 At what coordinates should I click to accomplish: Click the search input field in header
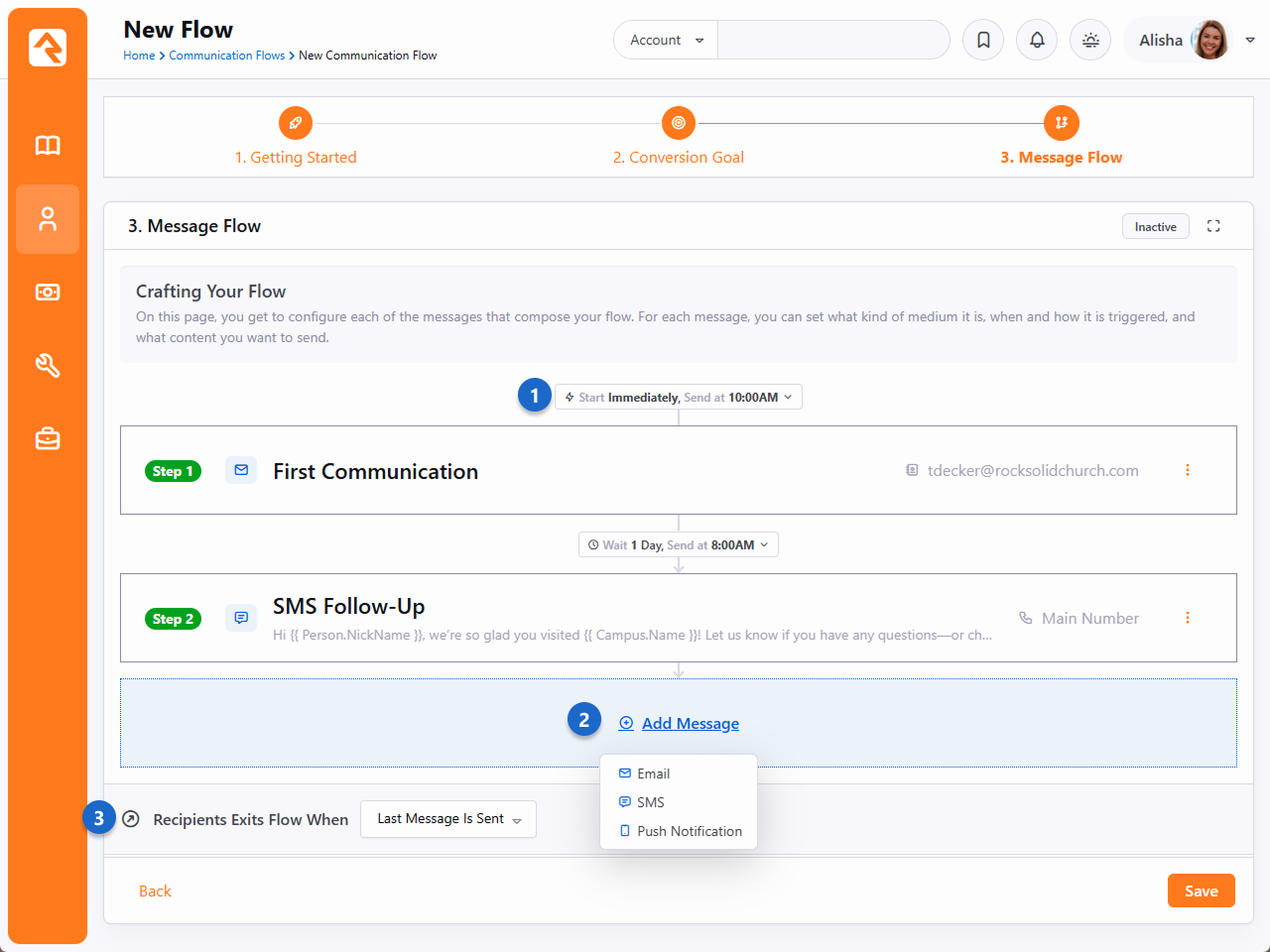click(x=832, y=40)
